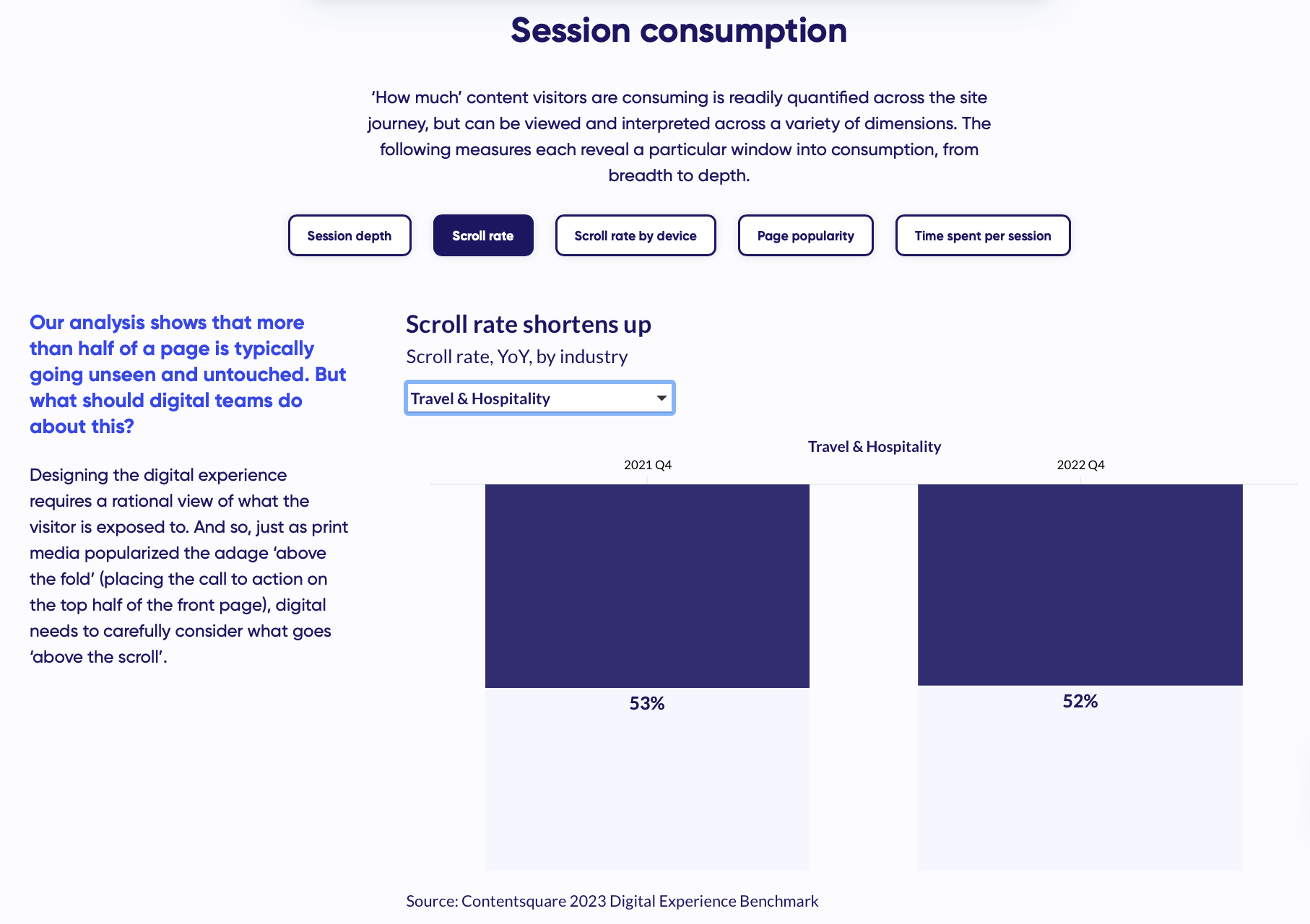Open the Travel & Hospitality industry dropdown
The height and width of the screenshot is (924, 1310).
(x=539, y=398)
